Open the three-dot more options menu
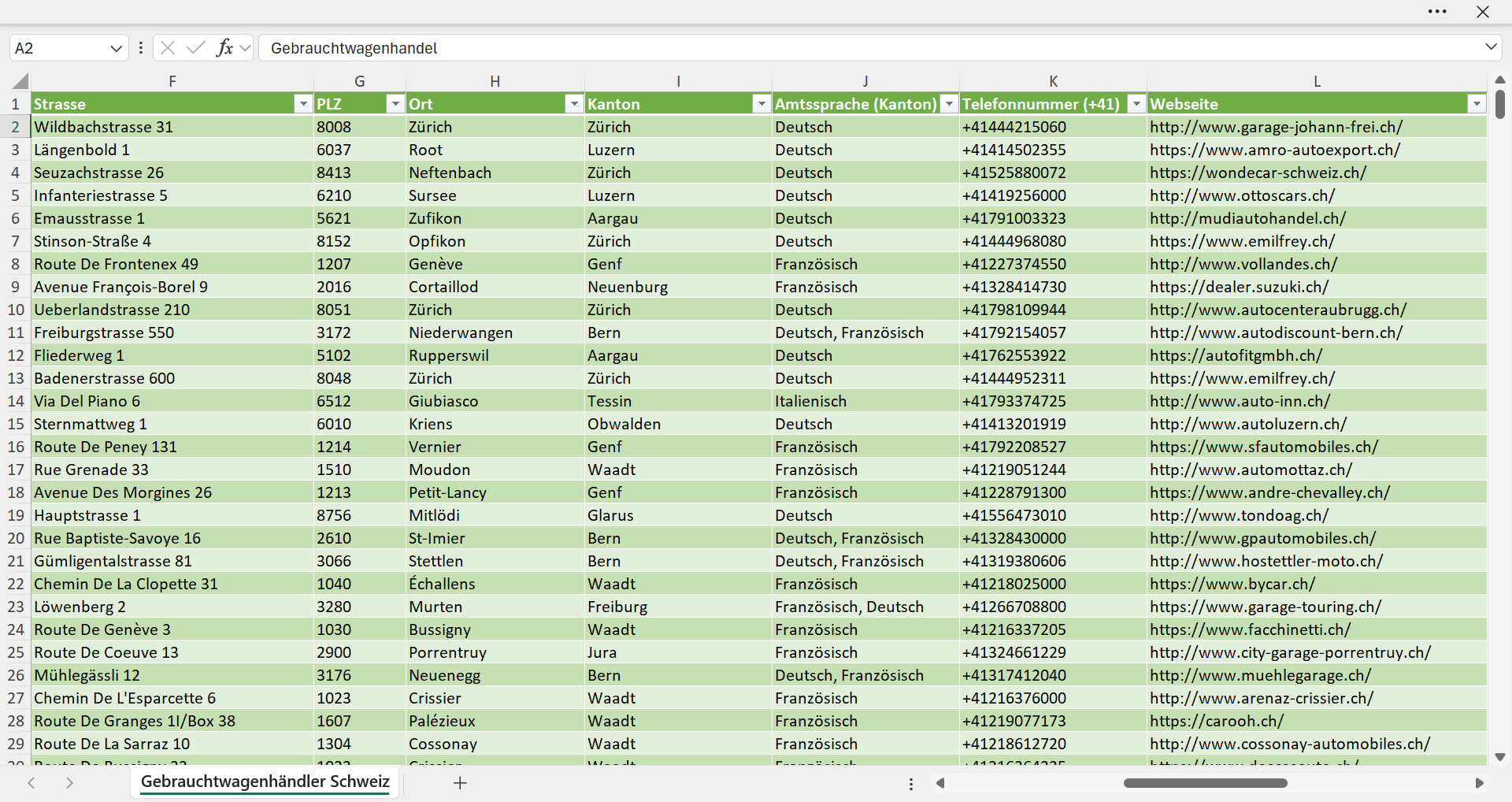 (x=1437, y=12)
